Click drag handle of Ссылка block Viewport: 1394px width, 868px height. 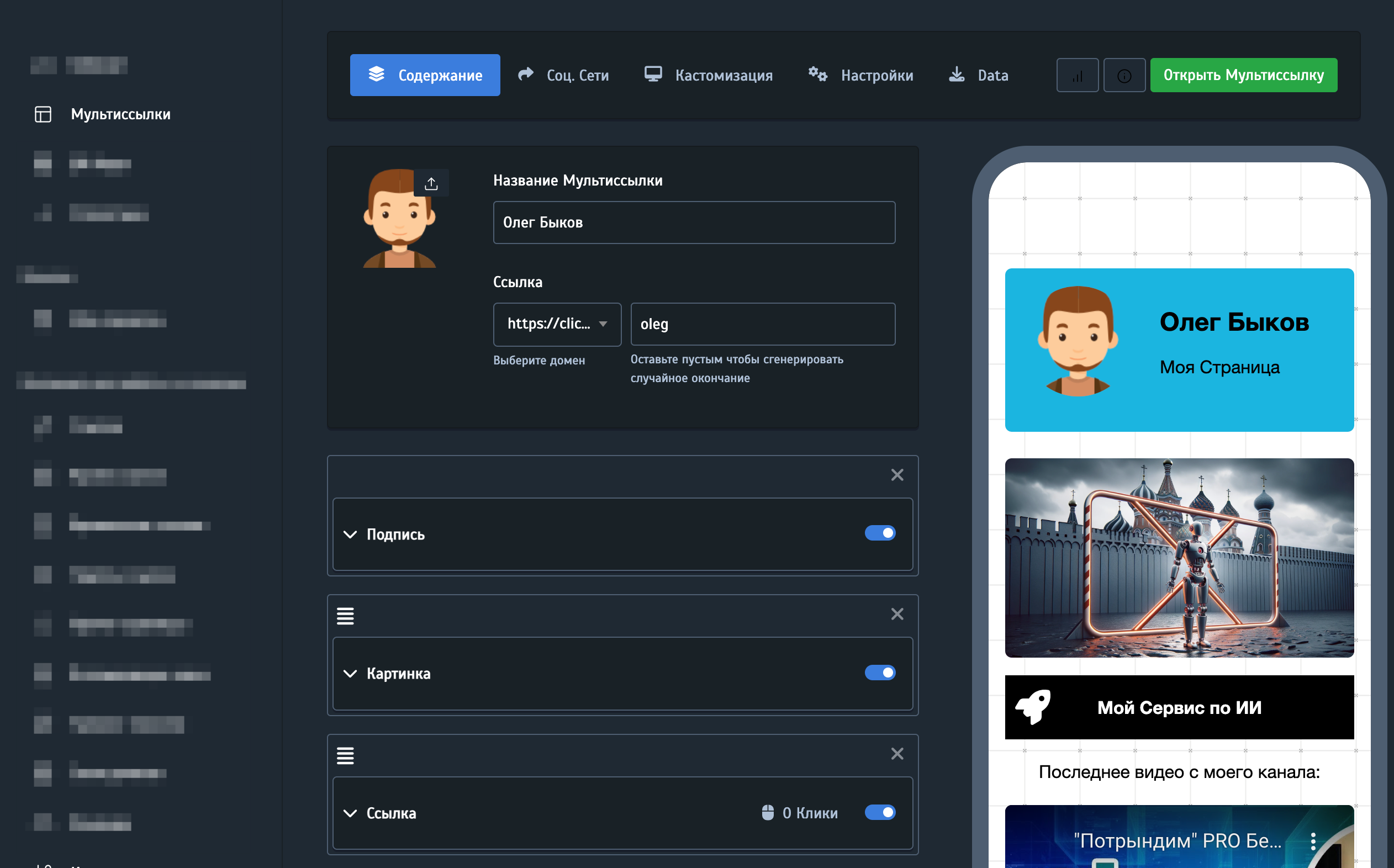345,755
